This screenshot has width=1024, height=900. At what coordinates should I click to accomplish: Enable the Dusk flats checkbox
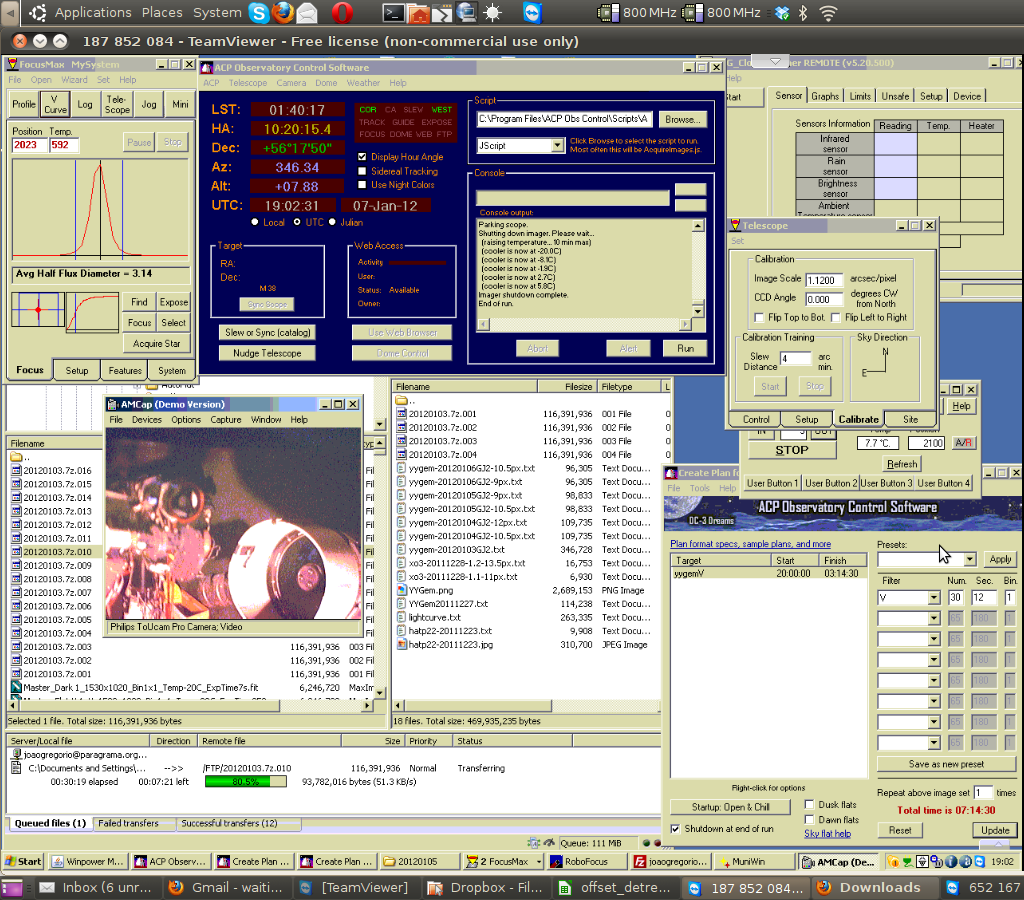point(809,805)
